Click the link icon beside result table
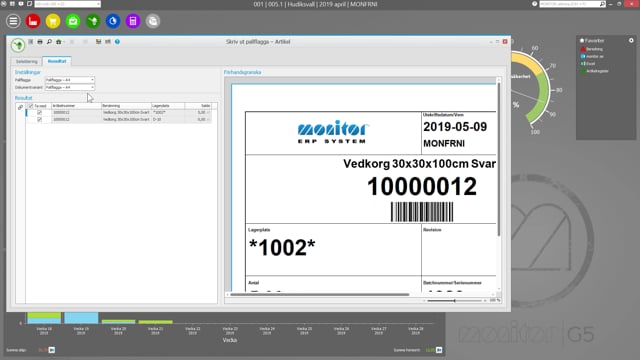Image resolution: width=640 pixels, height=360 pixels. [x=20, y=107]
